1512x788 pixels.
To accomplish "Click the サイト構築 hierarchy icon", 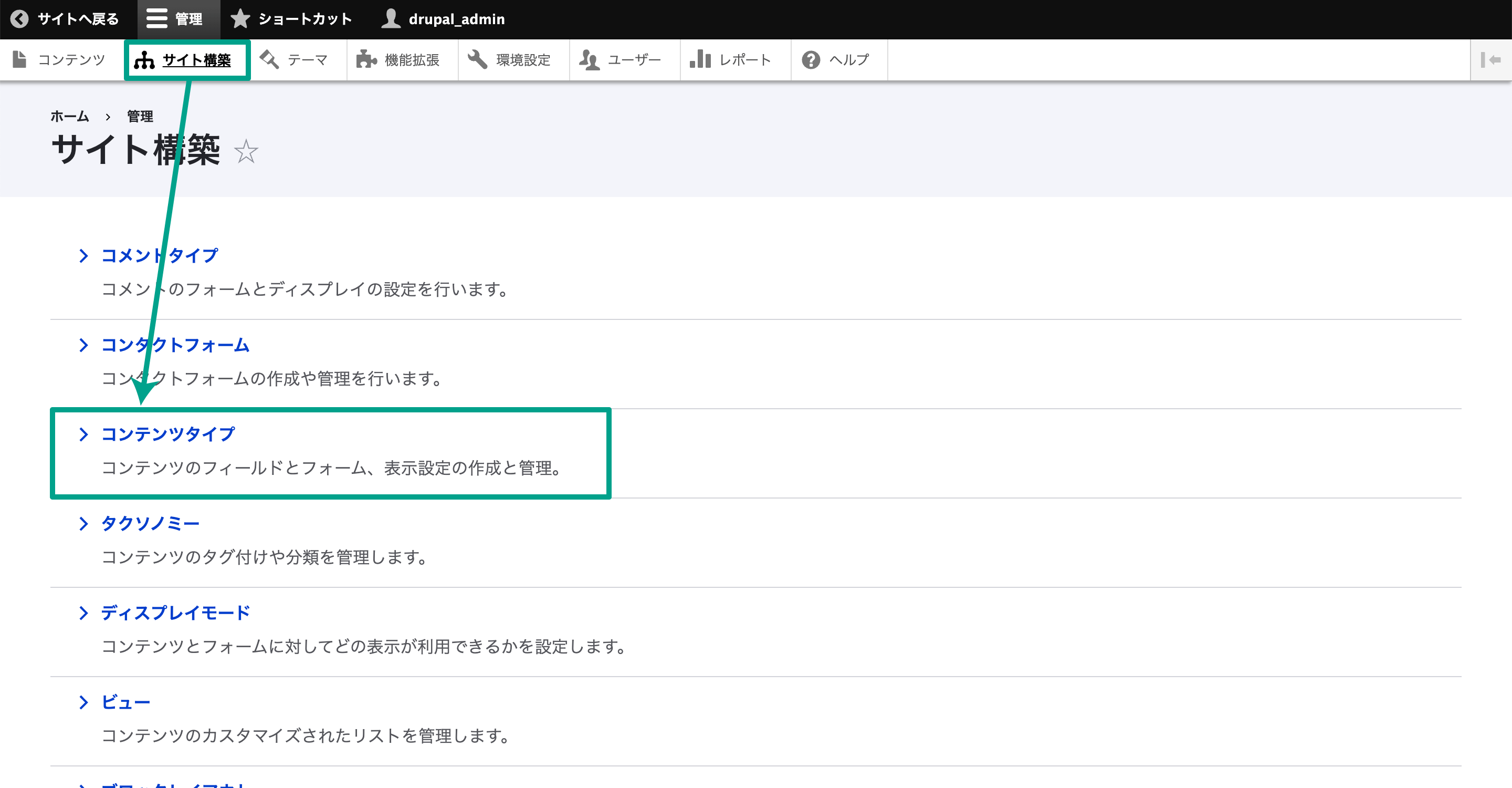I will pos(144,60).
